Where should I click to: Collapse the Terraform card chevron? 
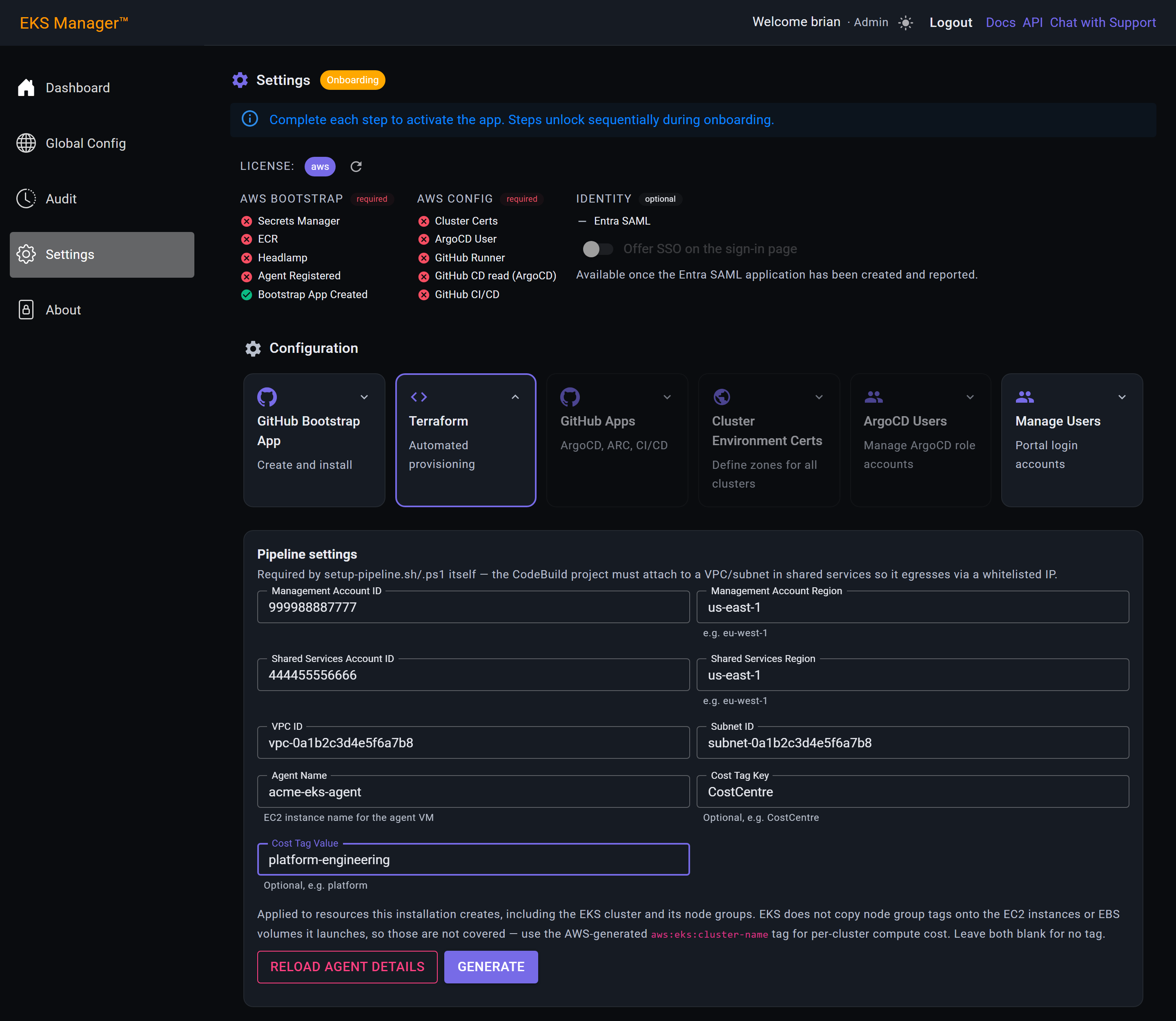pyautogui.click(x=515, y=397)
